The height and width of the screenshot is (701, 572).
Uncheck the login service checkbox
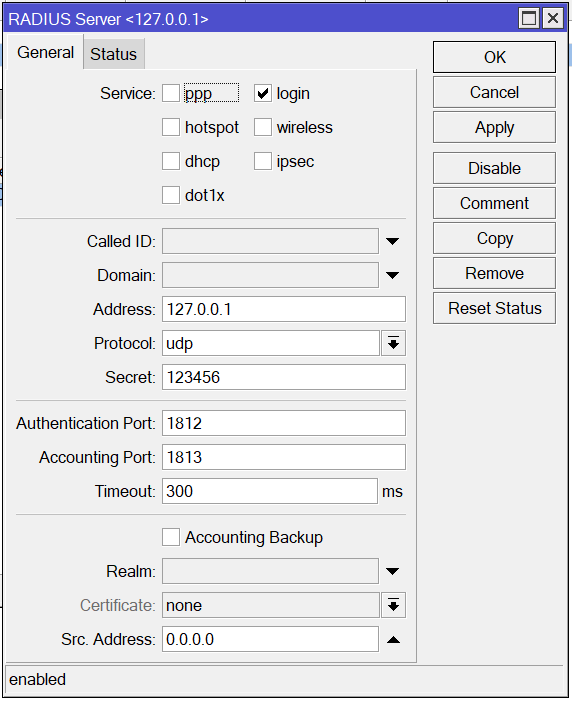(263, 93)
